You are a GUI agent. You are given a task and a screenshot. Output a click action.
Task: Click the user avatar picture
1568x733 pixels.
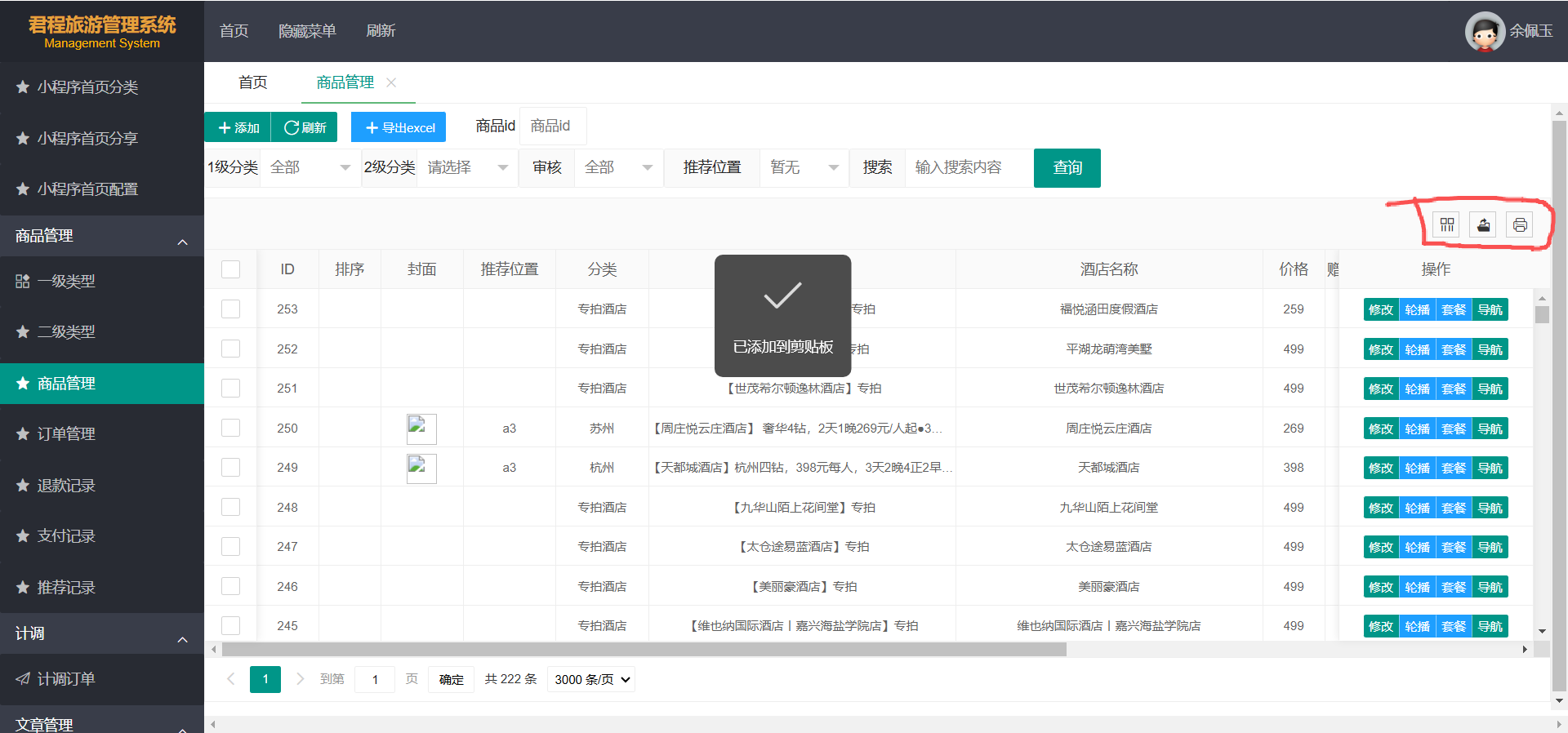pyautogui.click(x=1484, y=32)
